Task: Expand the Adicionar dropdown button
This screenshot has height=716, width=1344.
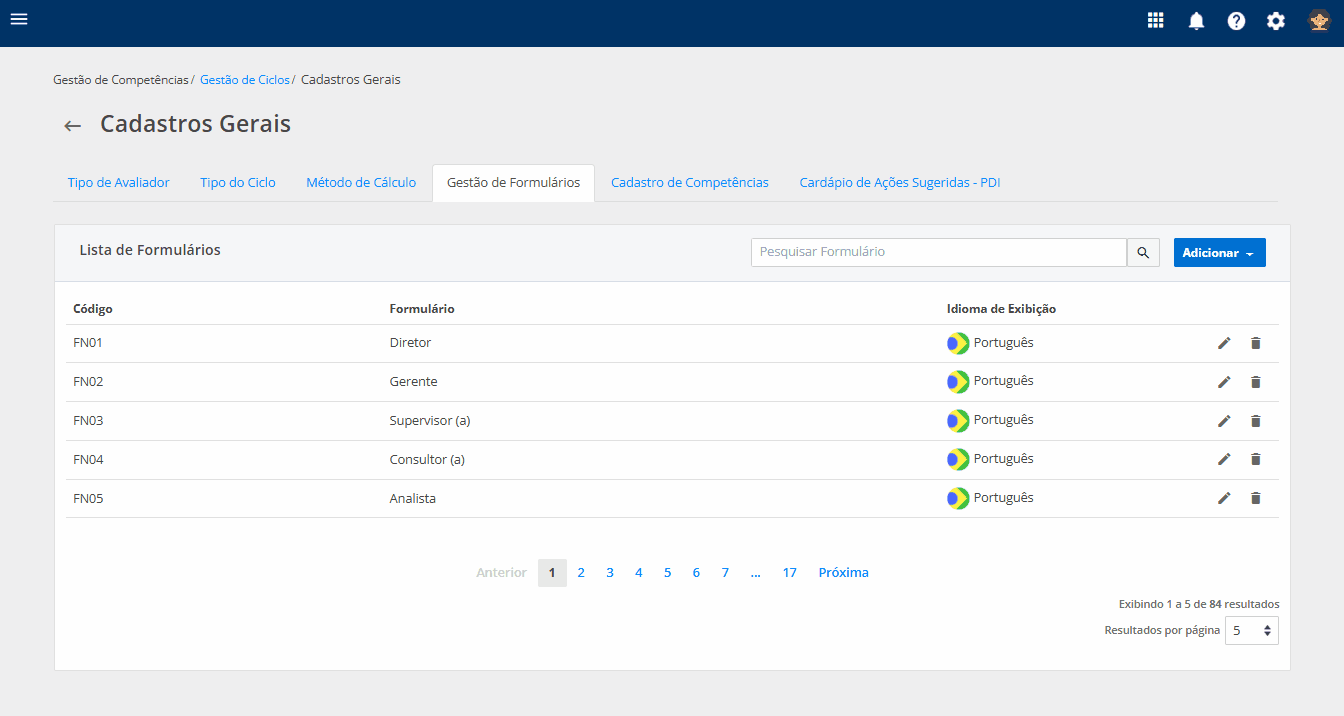Action: coord(1219,253)
